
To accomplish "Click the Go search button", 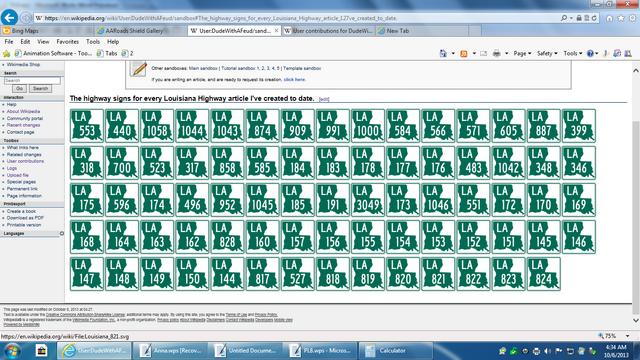I will click(19, 89).
